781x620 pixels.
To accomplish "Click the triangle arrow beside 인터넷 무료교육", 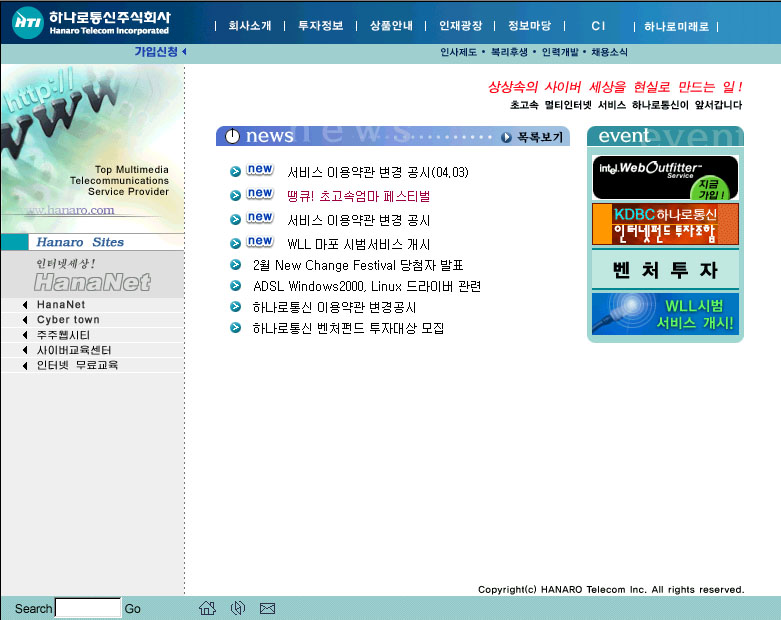I will [x=24, y=366].
